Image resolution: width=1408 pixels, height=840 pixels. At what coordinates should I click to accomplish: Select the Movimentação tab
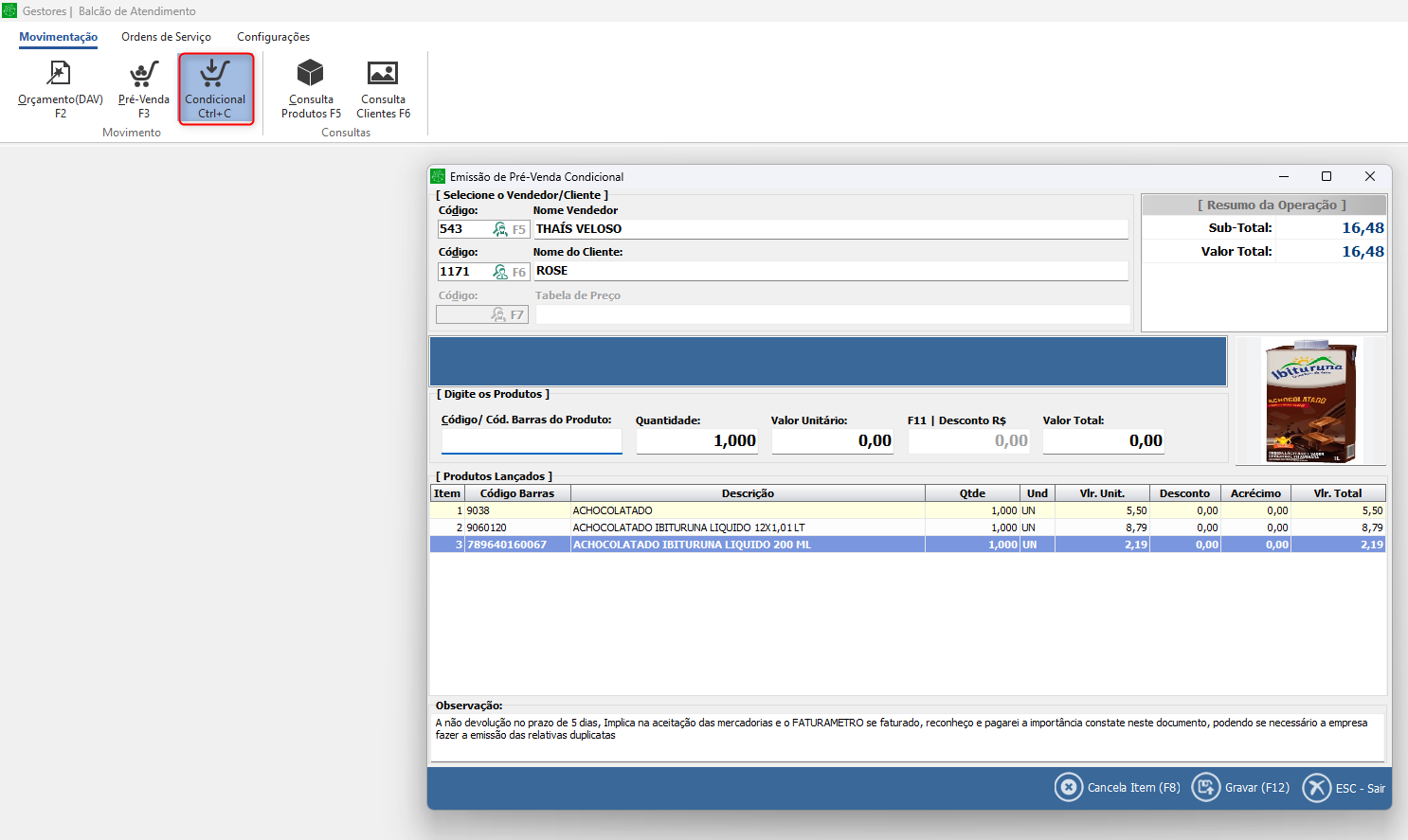(58, 37)
